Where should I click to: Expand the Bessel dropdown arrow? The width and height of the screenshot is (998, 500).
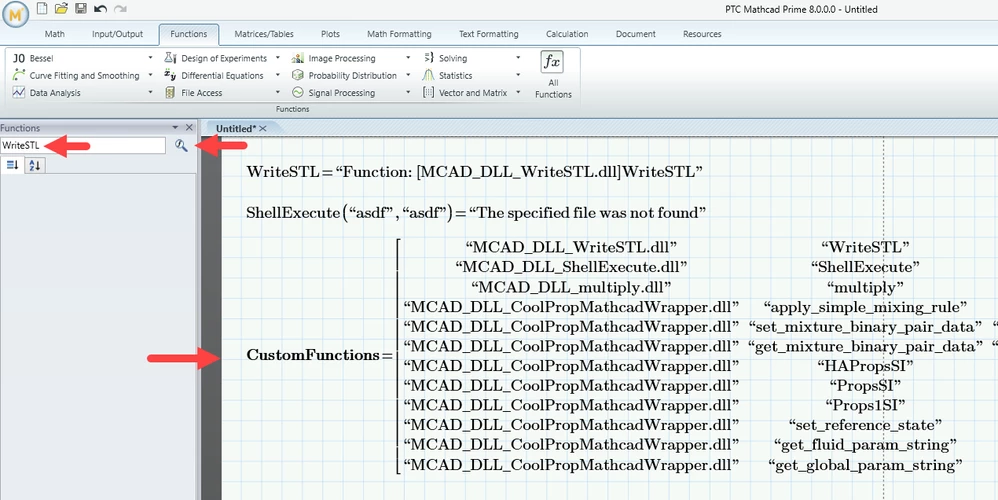[150, 58]
